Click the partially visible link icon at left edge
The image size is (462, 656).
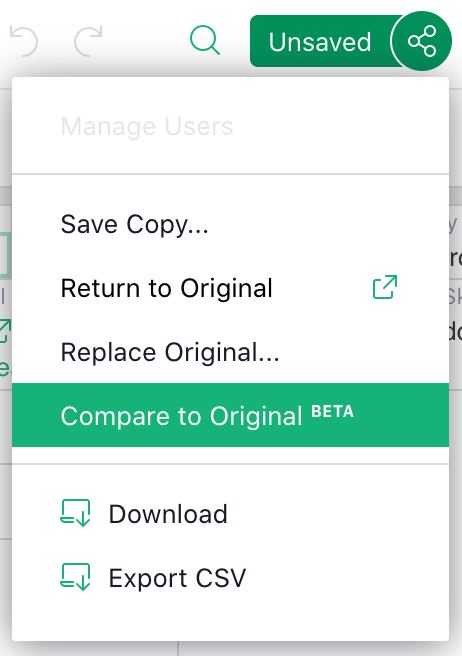coord(5,331)
